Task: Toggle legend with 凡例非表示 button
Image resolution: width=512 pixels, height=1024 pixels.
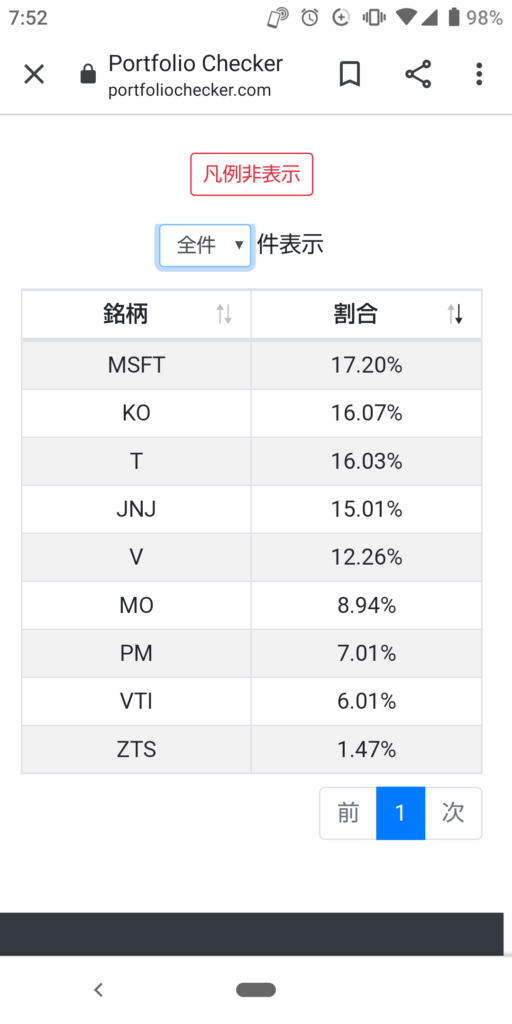Action: 251,174
